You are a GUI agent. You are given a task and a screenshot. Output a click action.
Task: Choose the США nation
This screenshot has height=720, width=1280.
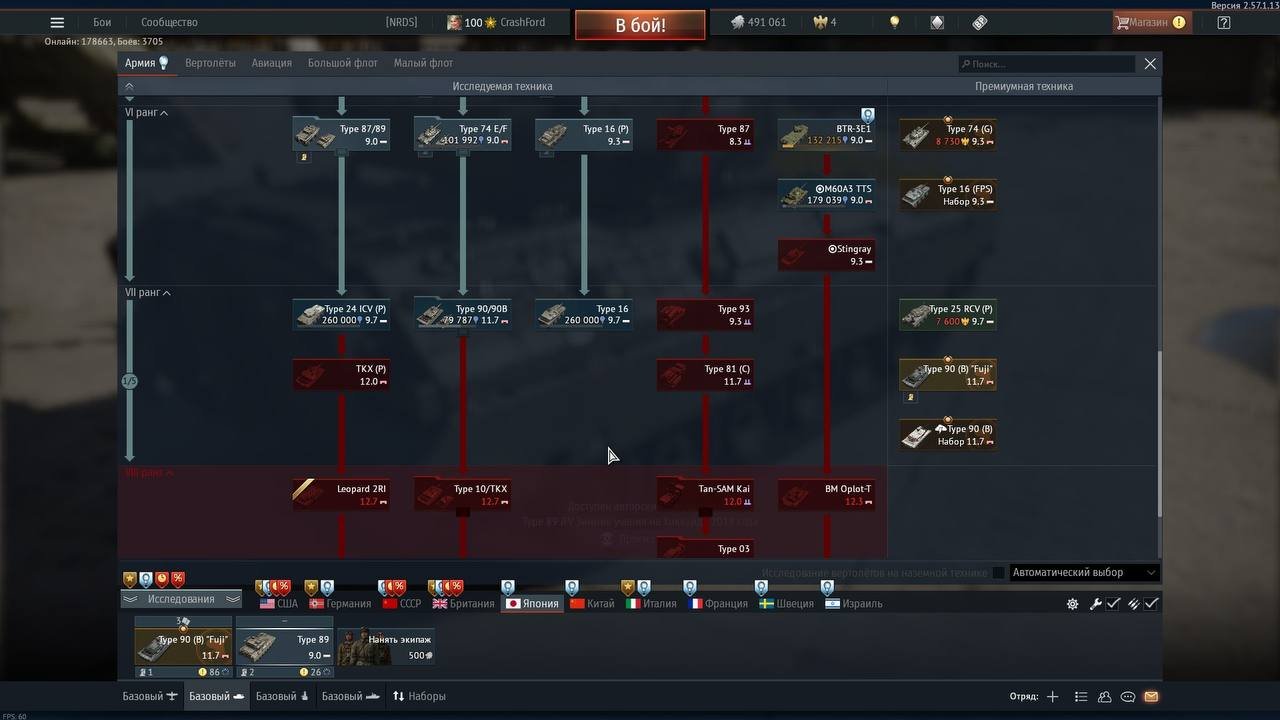tap(279, 604)
